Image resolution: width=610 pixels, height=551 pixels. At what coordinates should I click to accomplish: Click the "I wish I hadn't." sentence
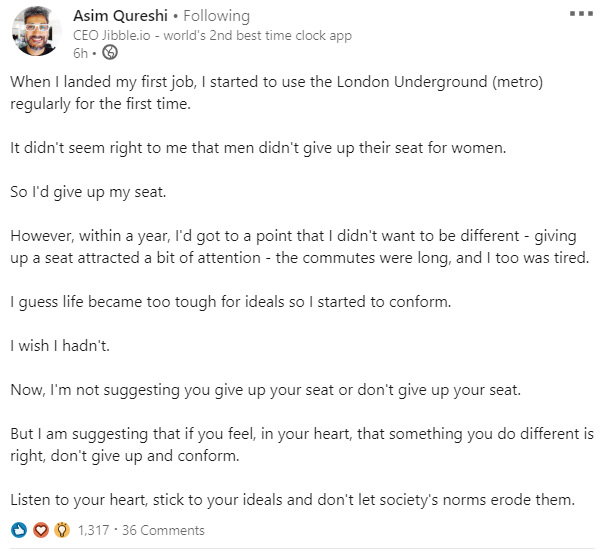pyautogui.click(x=60, y=346)
